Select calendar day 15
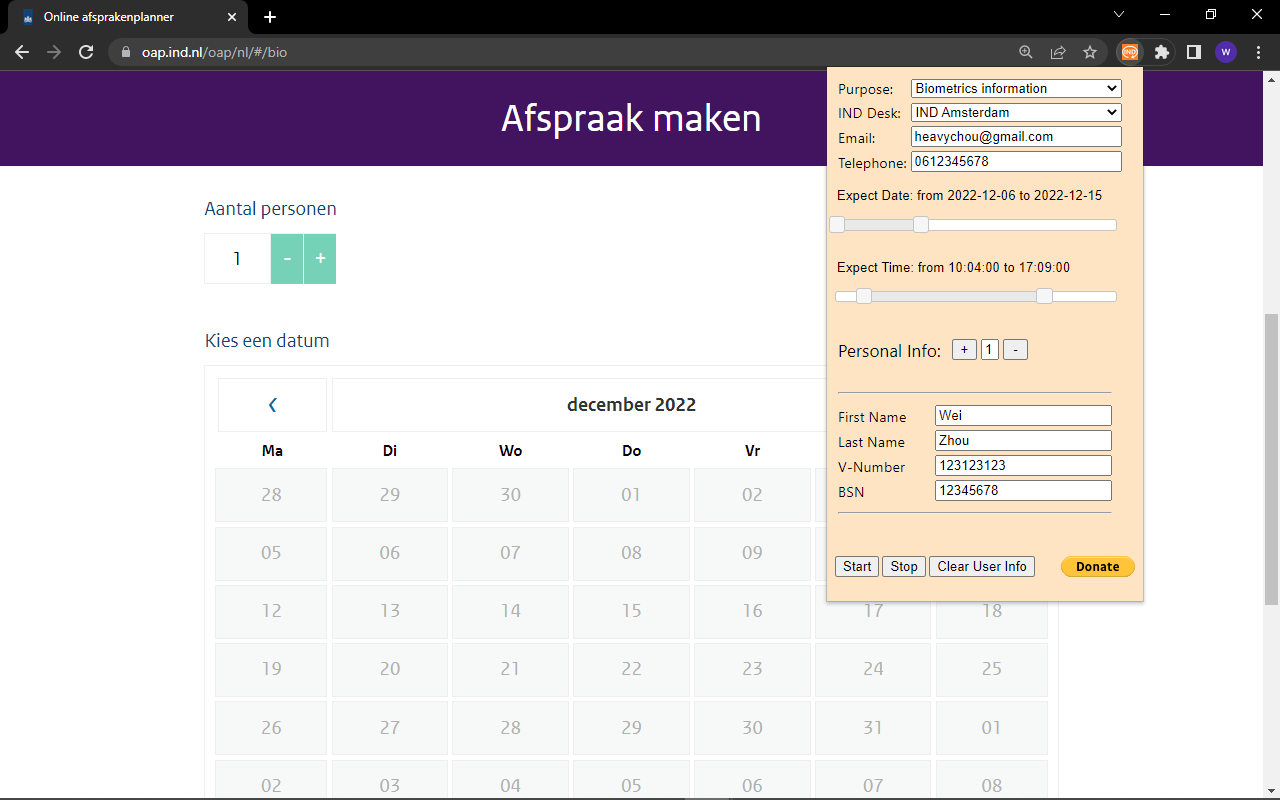 coord(631,611)
